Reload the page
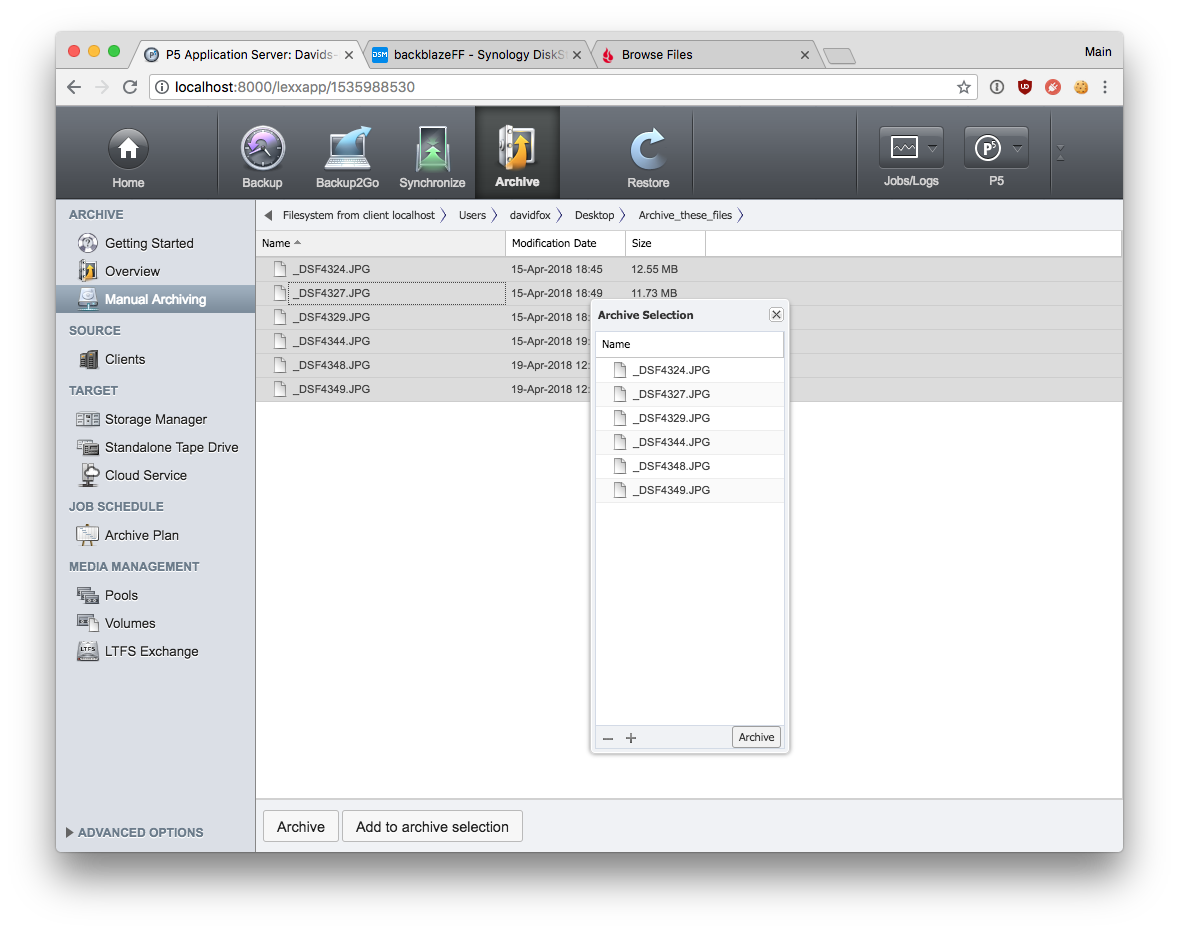Image resolution: width=1179 pixels, height=932 pixels. [130, 87]
